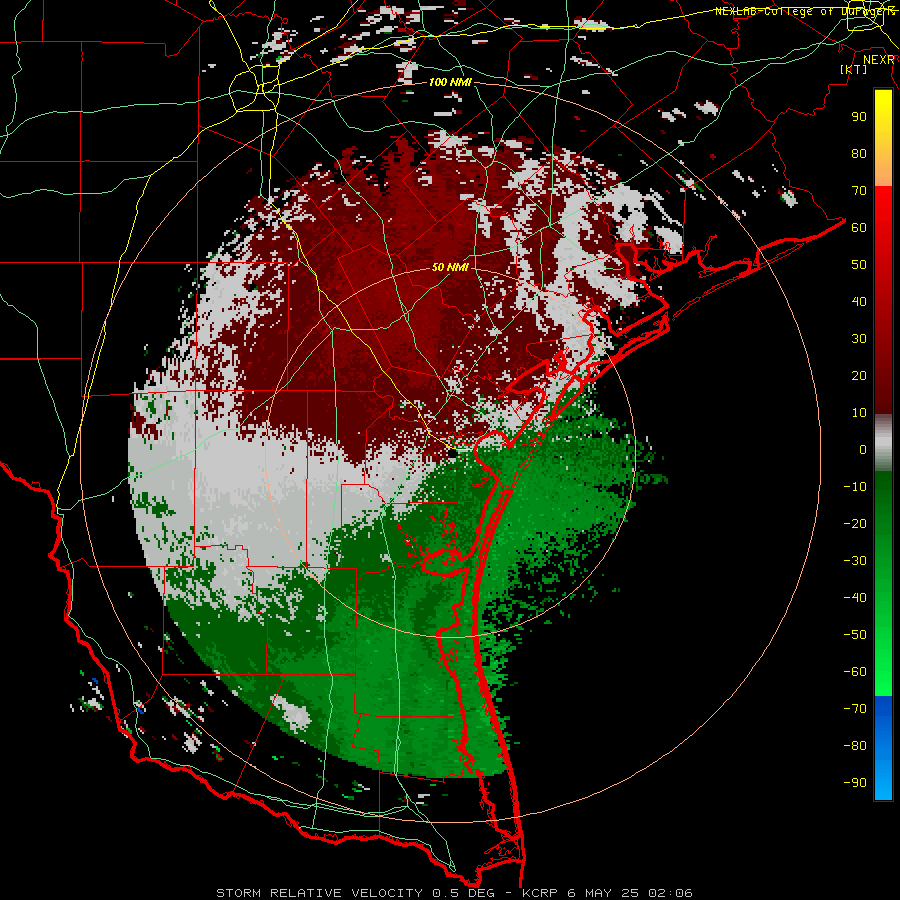
Task: Click the NEXLAB-College of DuPage header text
Action: [x=805, y=11]
